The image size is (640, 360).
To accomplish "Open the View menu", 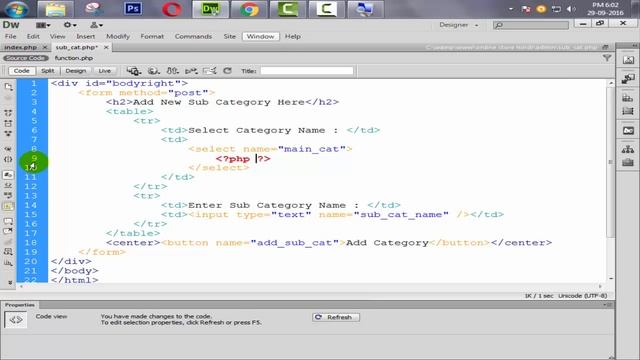I will pos(58,36).
